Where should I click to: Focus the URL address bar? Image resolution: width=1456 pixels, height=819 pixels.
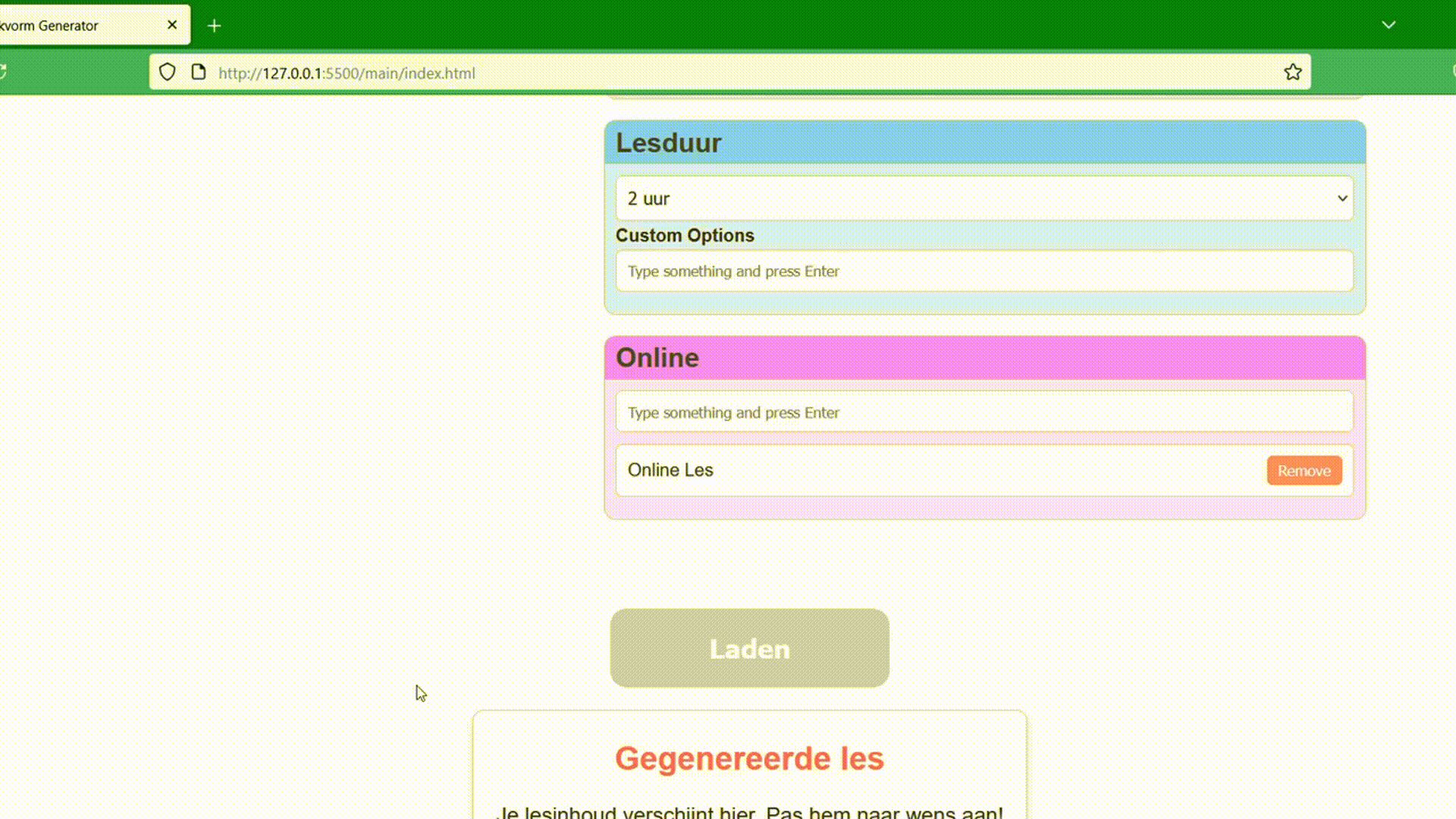(682, 73)
